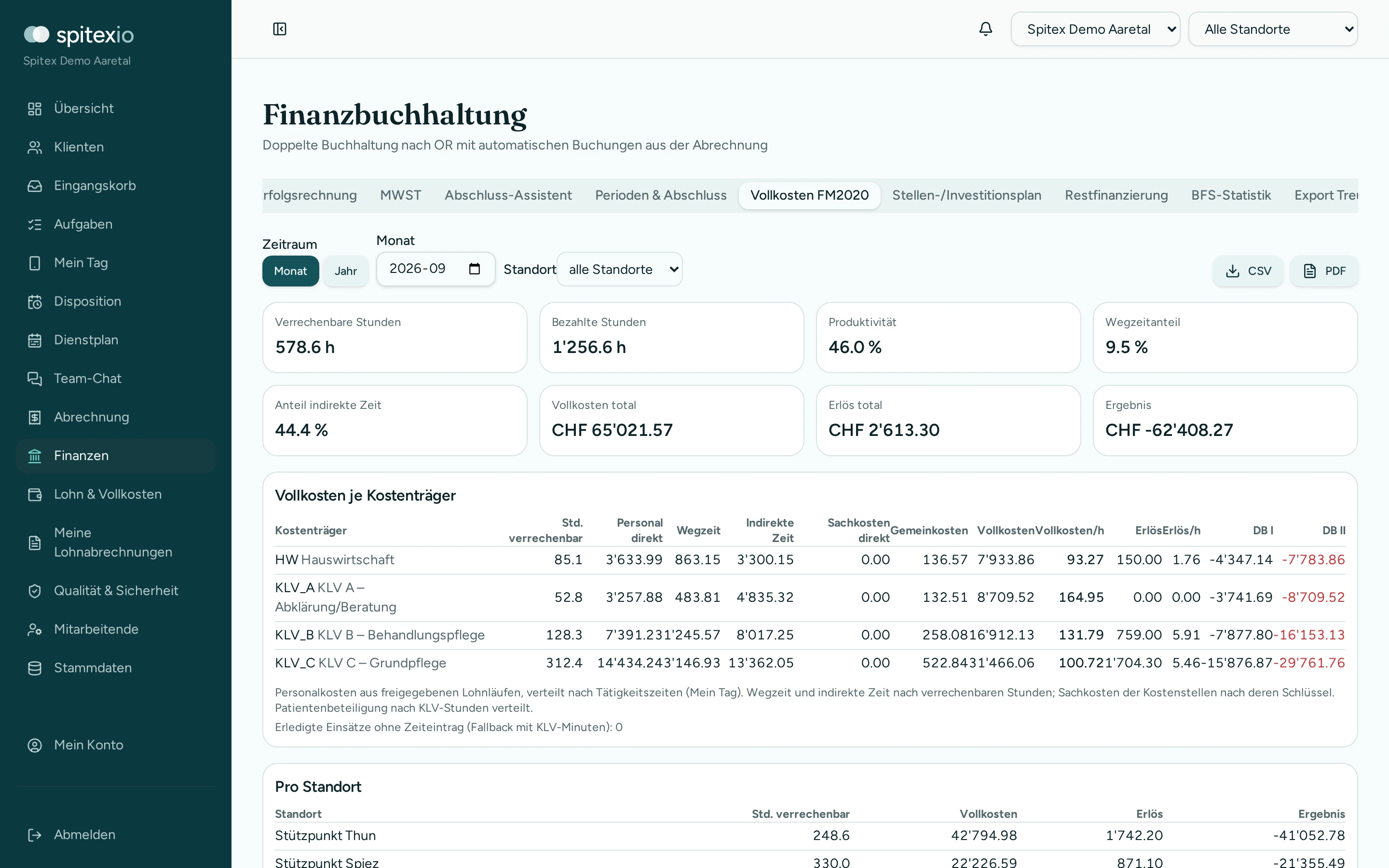Go to Mitarbeitende page

tap(115, 629)
